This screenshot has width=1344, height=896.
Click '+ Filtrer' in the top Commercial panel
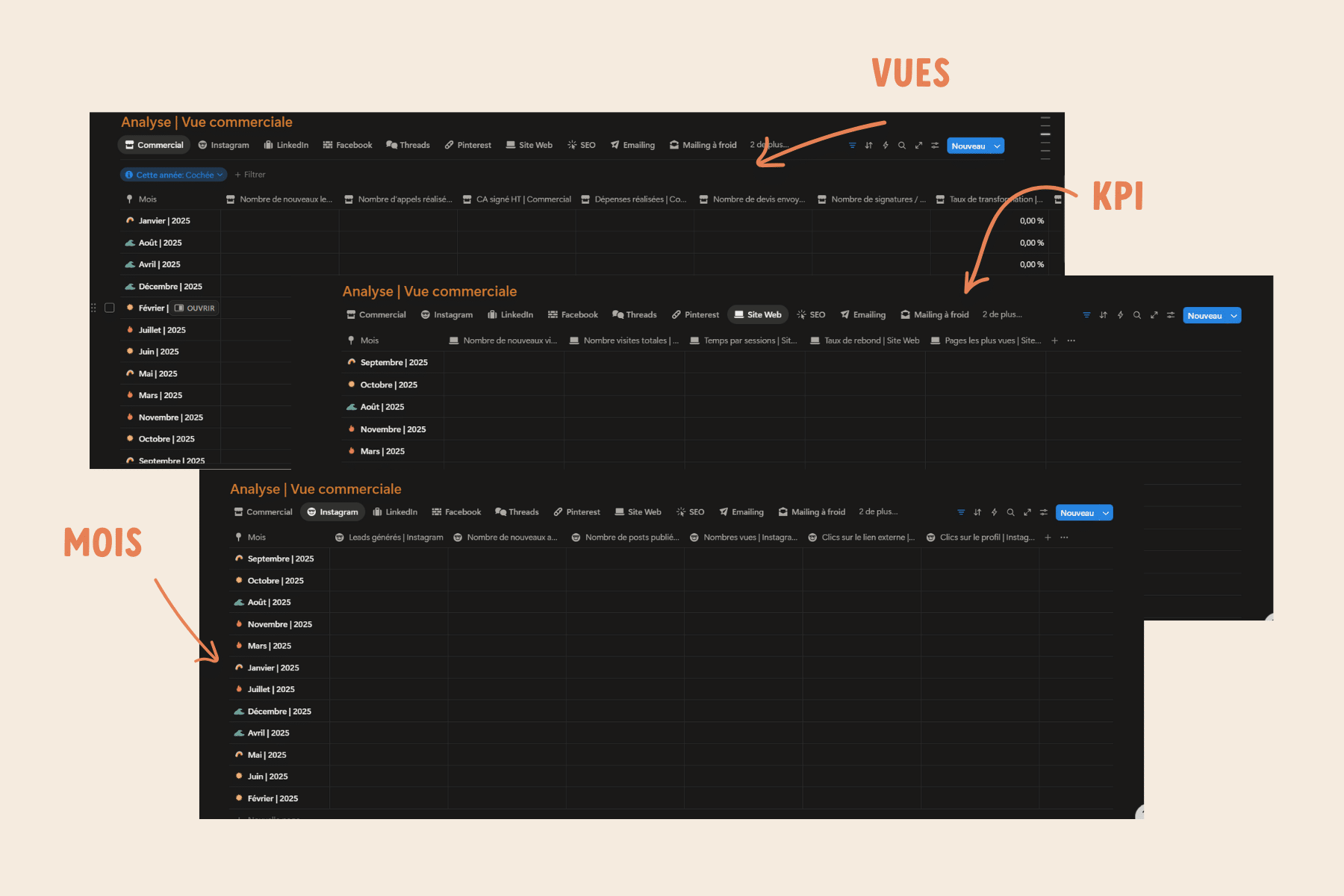pos(250,175)
